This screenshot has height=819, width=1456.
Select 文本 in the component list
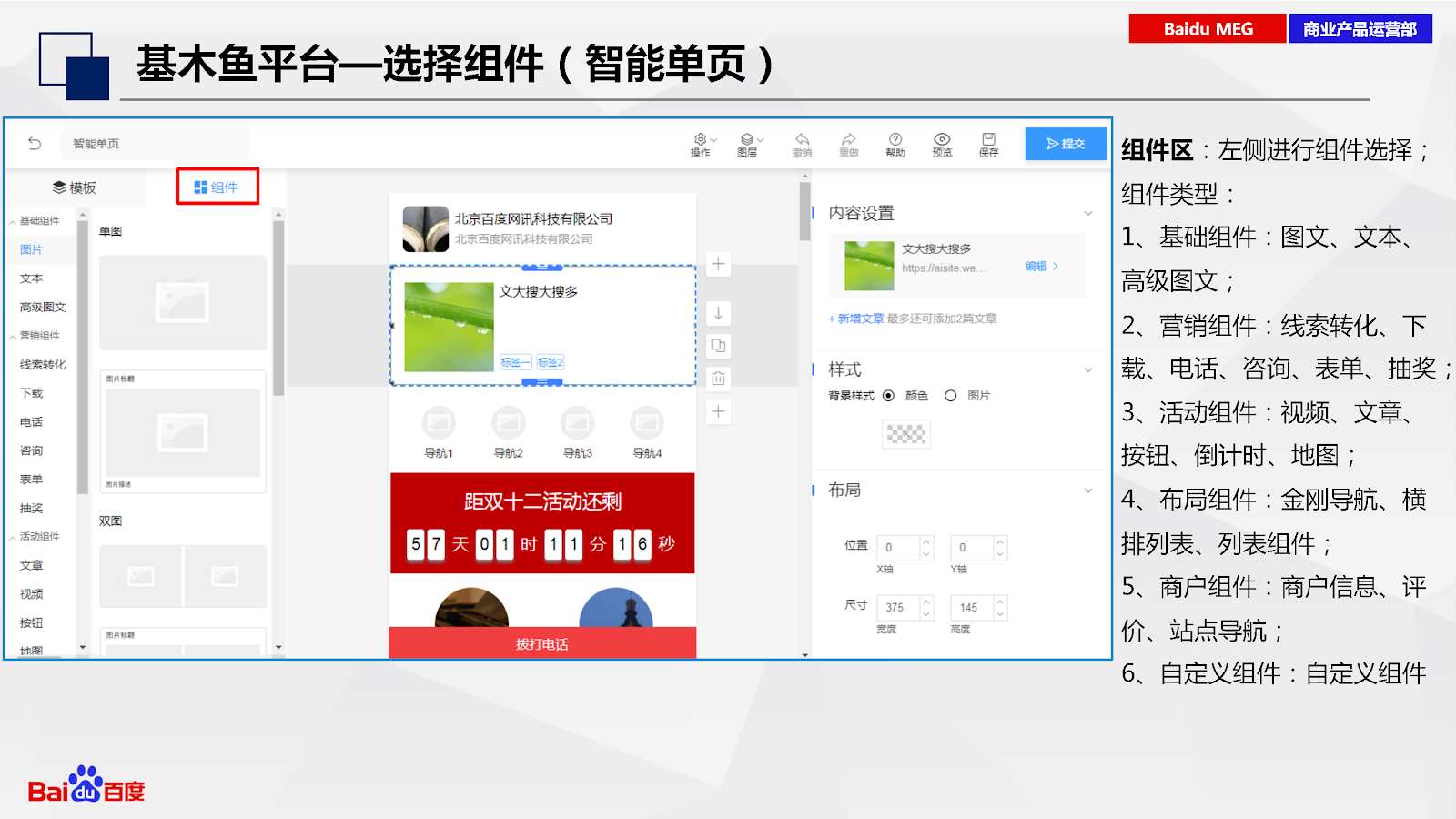(x=32, y=278)
